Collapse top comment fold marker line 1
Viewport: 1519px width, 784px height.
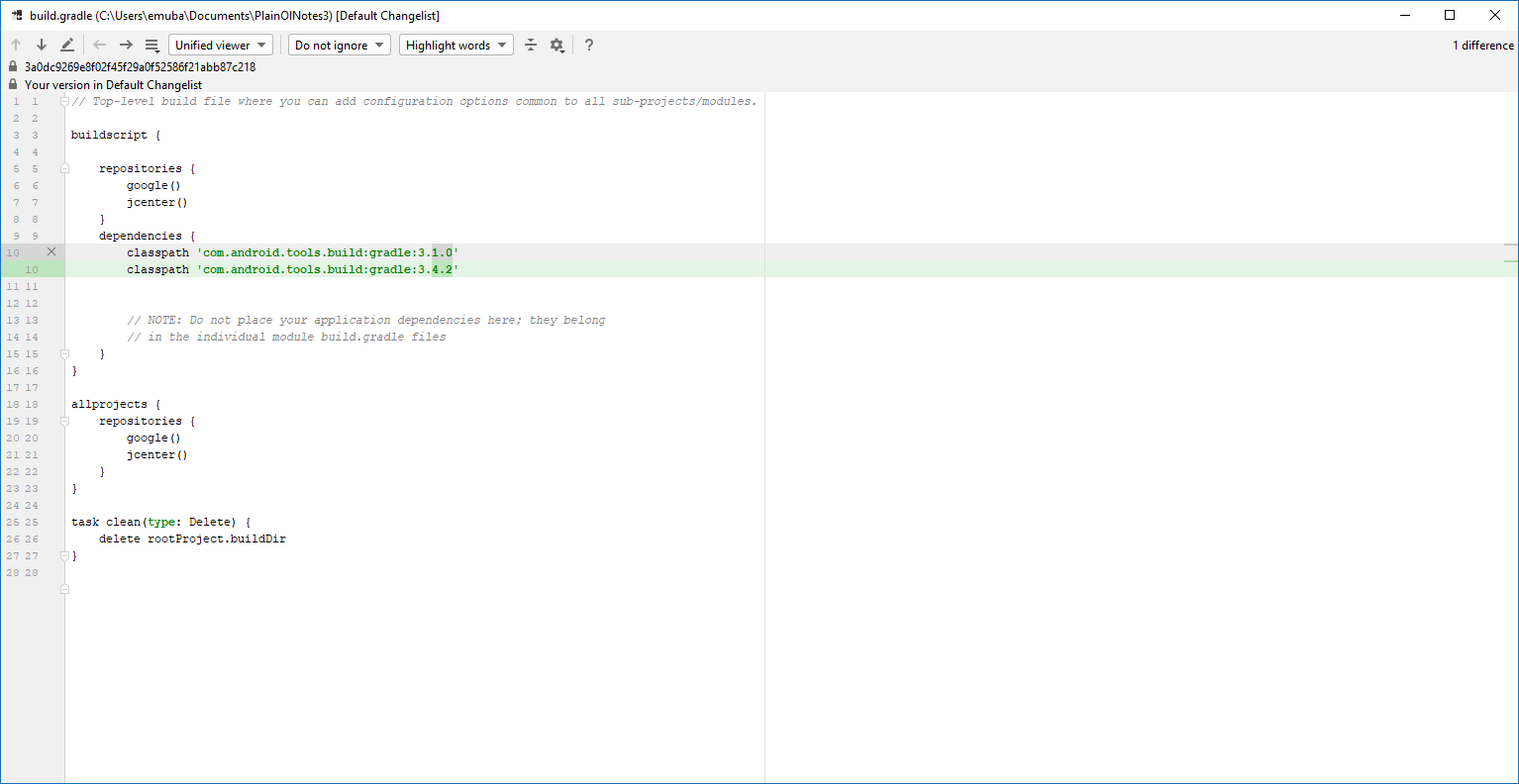[64, 101]
